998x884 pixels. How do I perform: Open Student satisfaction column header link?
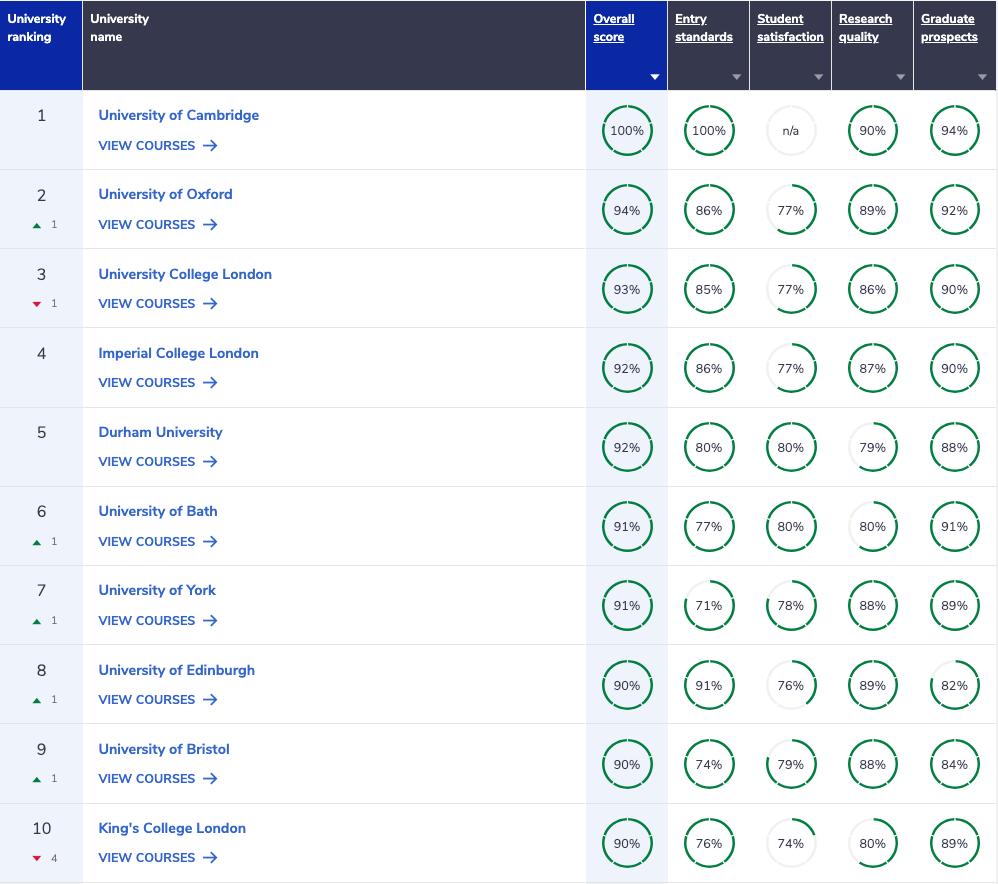(x=790, y=28)
